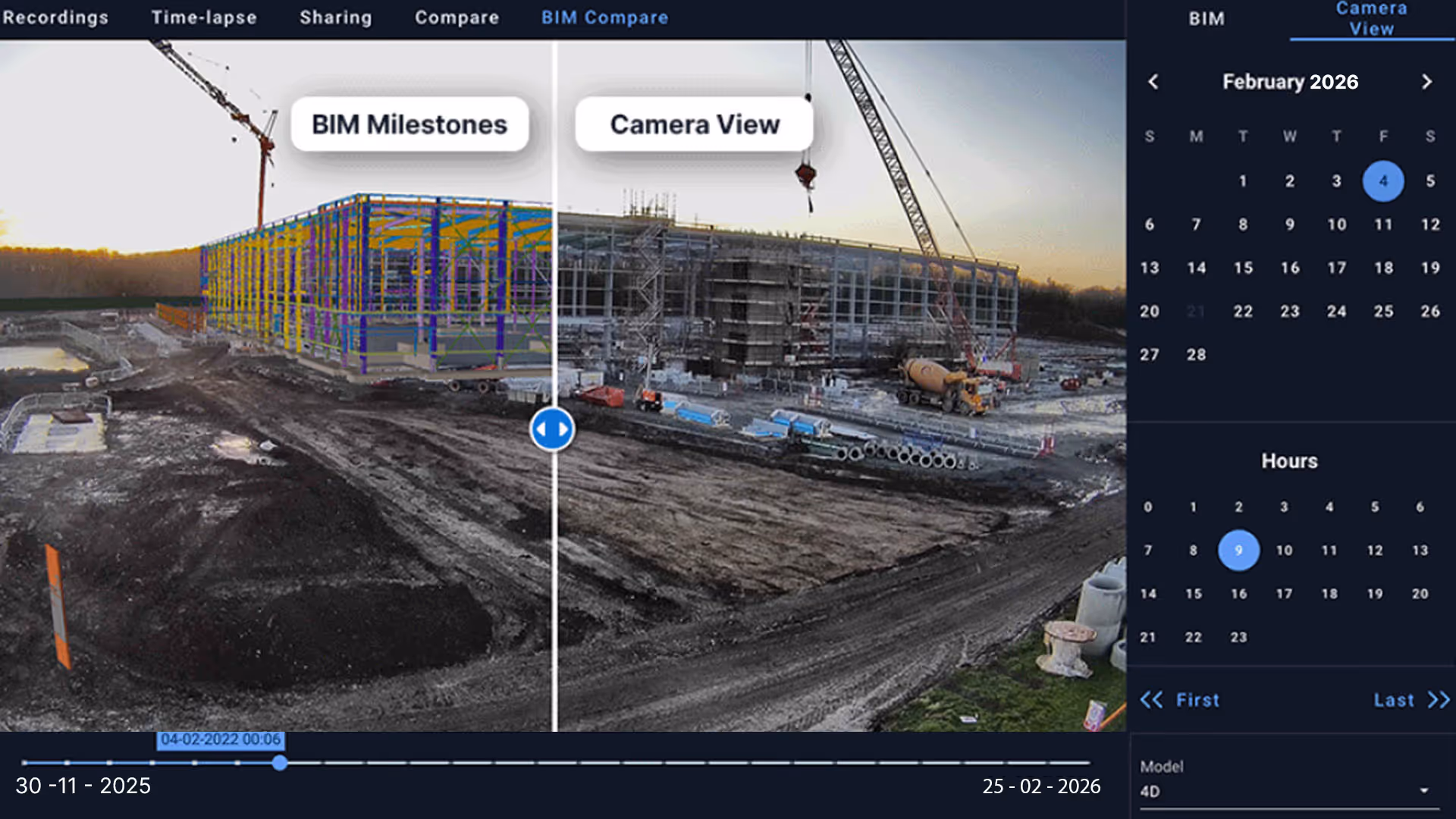This screenshot has height=819, width=1456.
Task: Switch to the BIM panel tab
Action: pos(1207,19)
